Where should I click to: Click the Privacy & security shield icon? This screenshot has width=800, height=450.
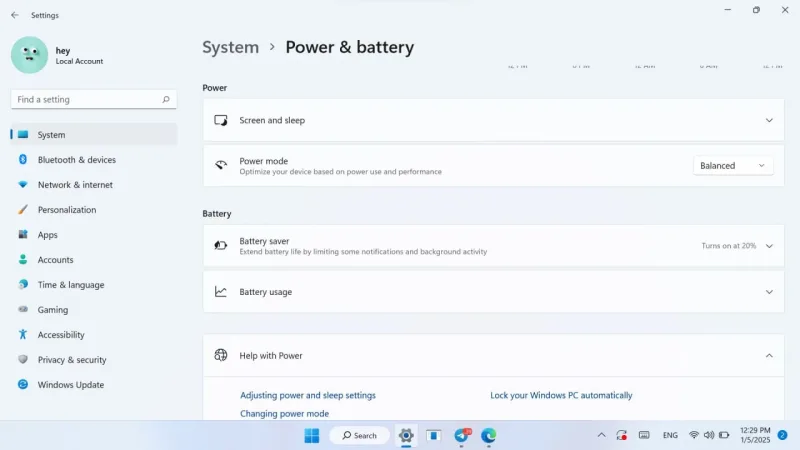(x=23, y=360)
